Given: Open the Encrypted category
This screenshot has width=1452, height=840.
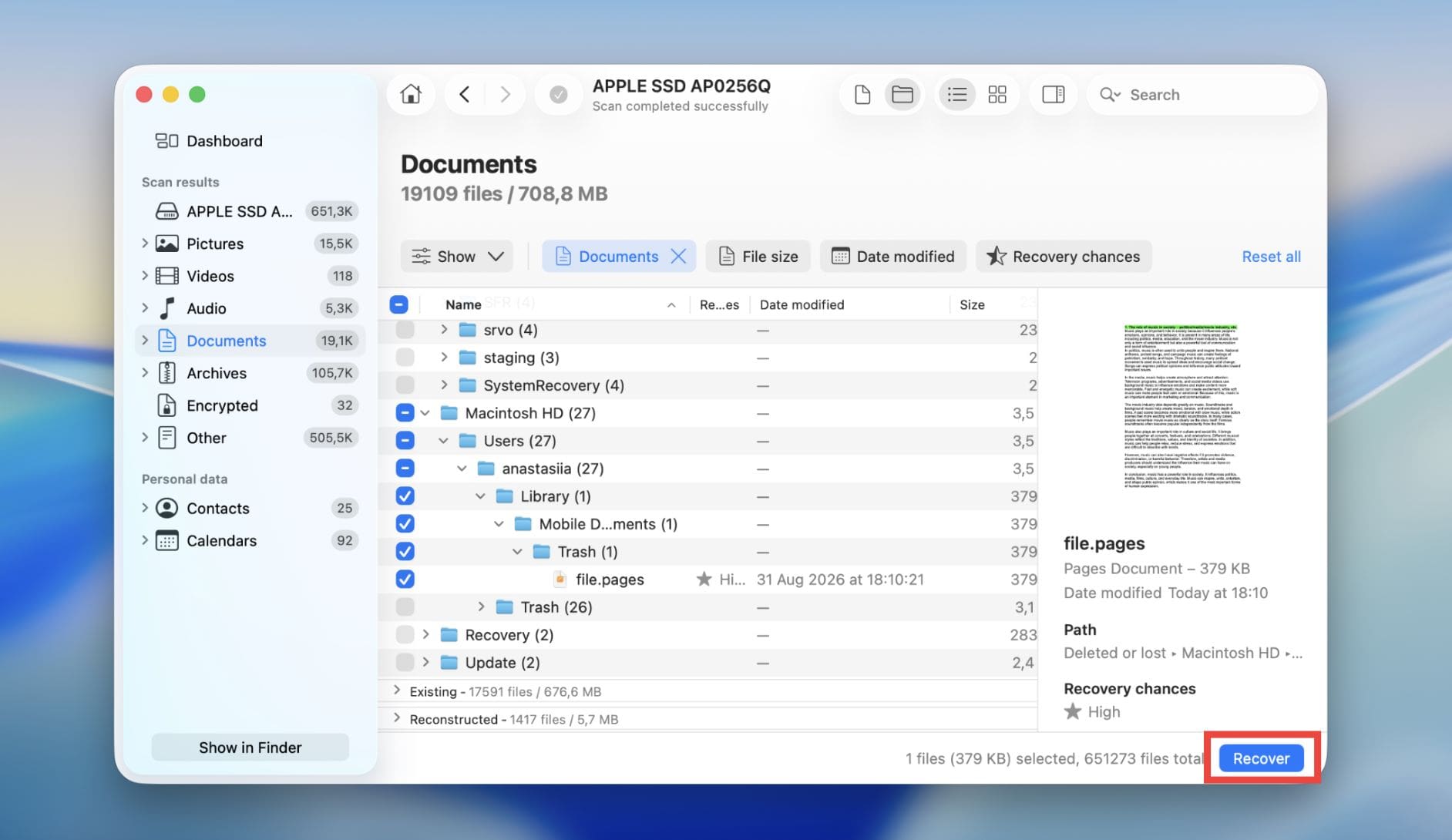Looking at the screenshot, I should 250,405.
